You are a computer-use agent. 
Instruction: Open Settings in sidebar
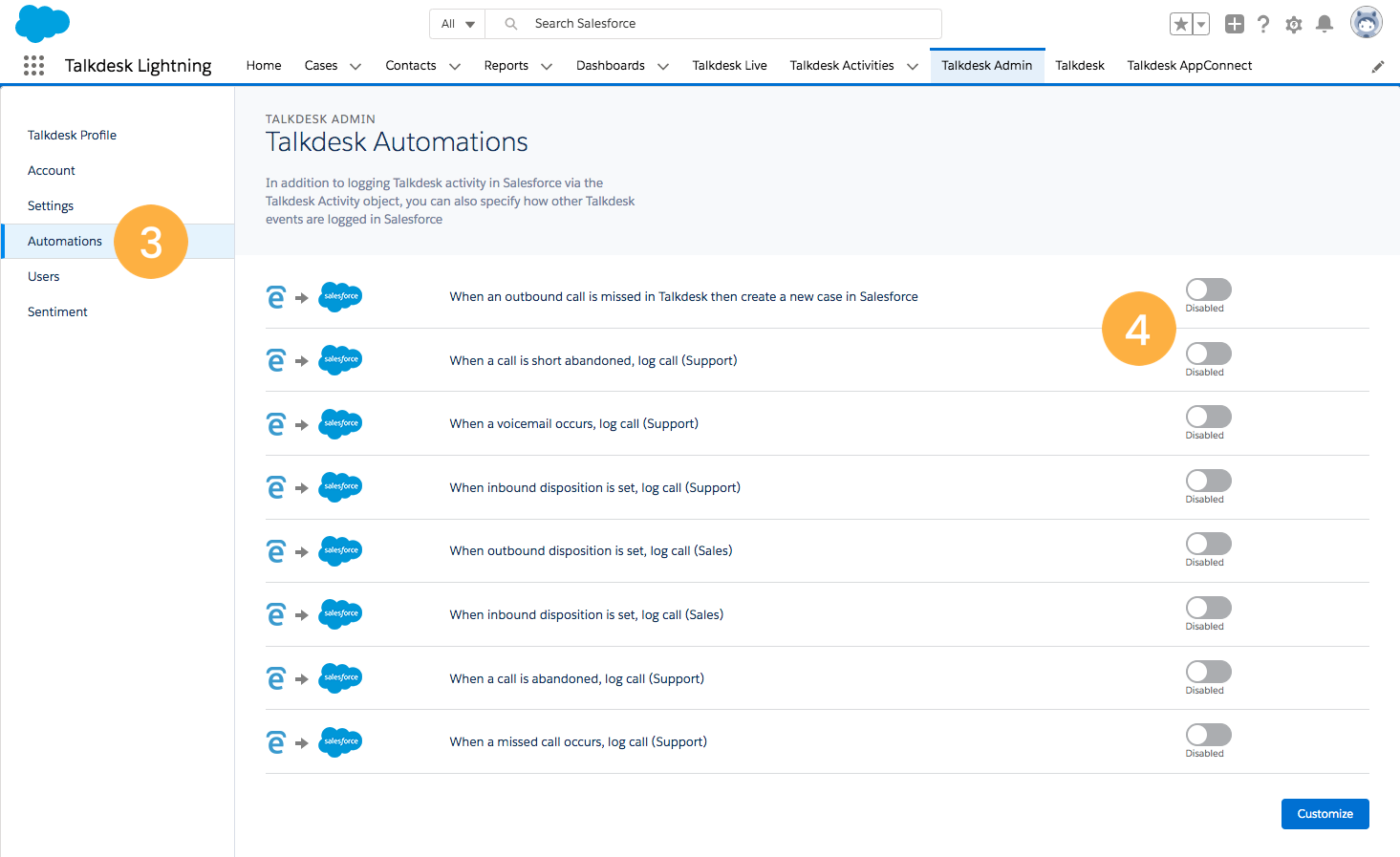pos(51,205)
